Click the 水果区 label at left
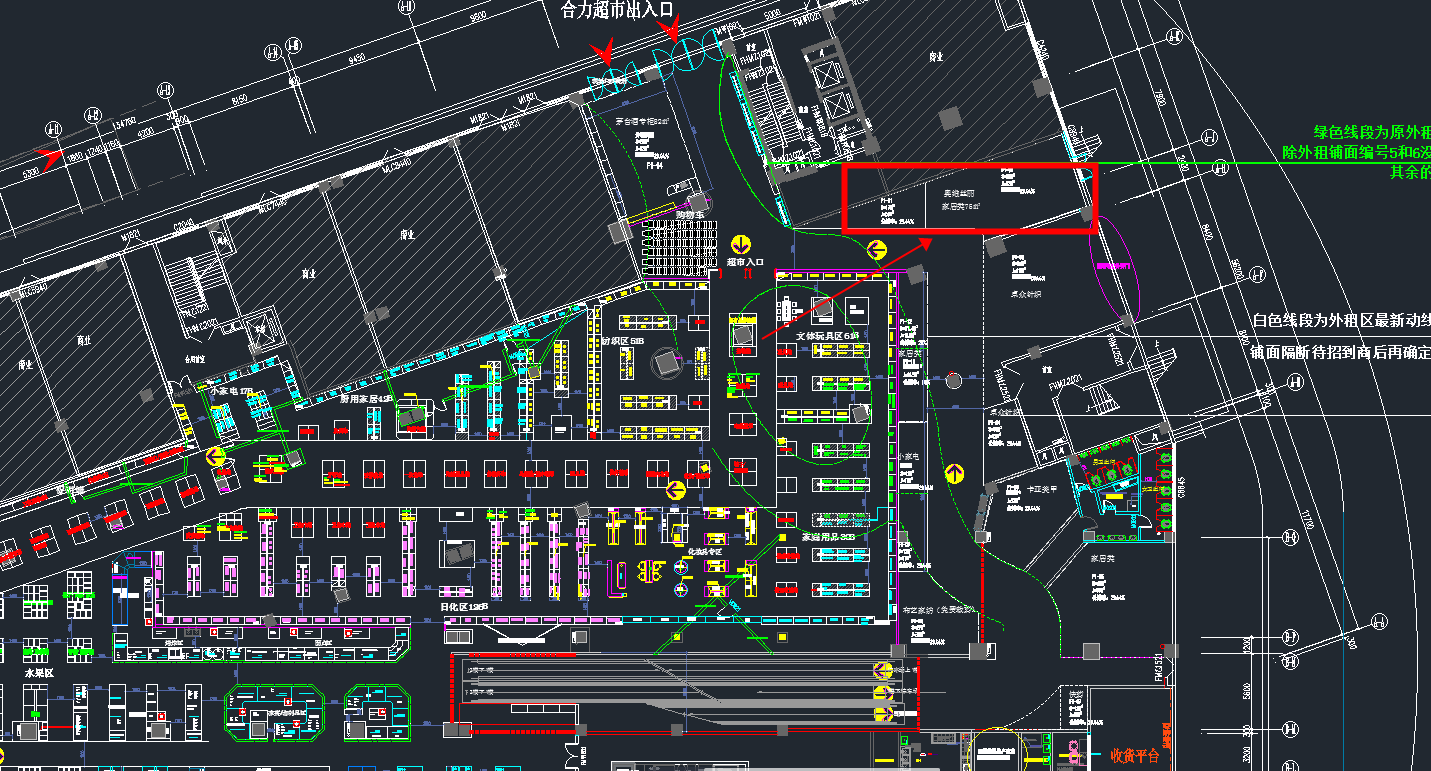 [38, 673]
